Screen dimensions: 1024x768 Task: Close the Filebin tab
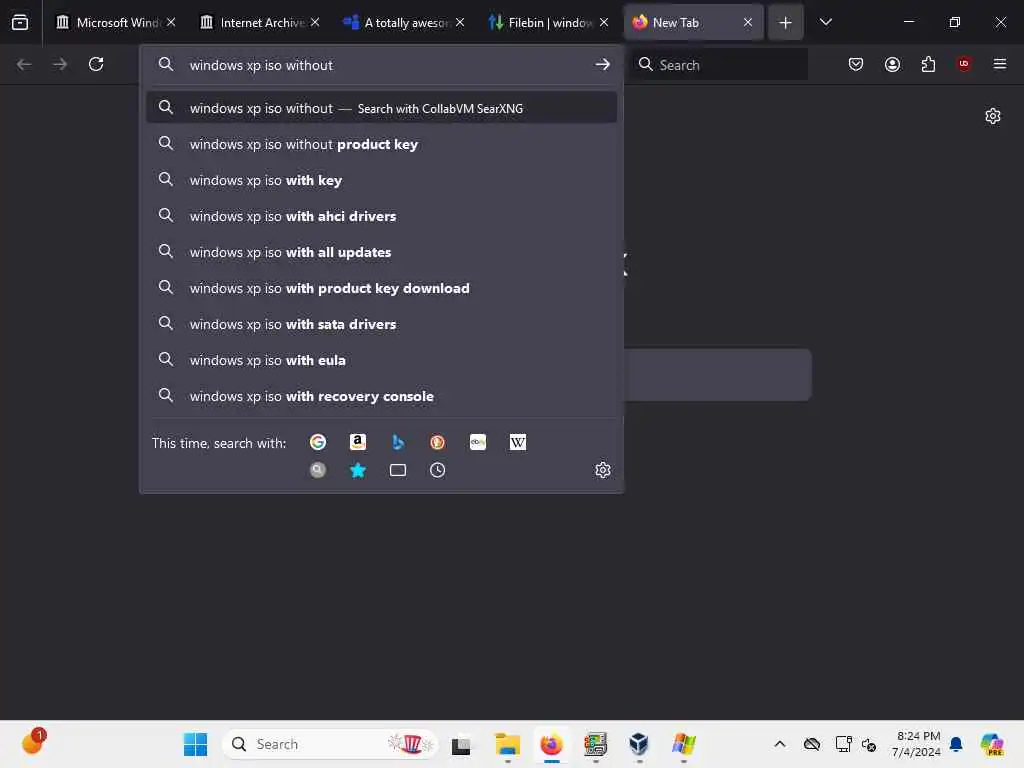604,22
